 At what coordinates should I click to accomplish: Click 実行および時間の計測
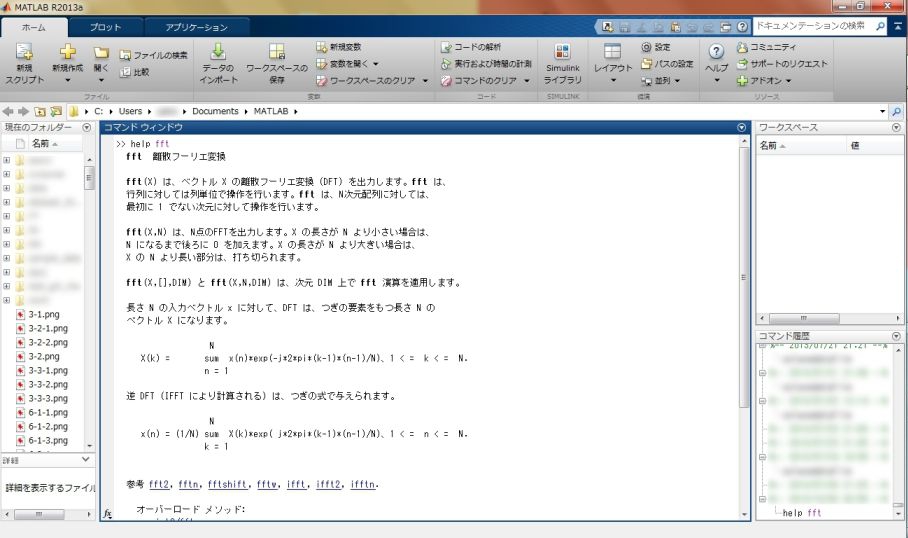coord(486,64)
